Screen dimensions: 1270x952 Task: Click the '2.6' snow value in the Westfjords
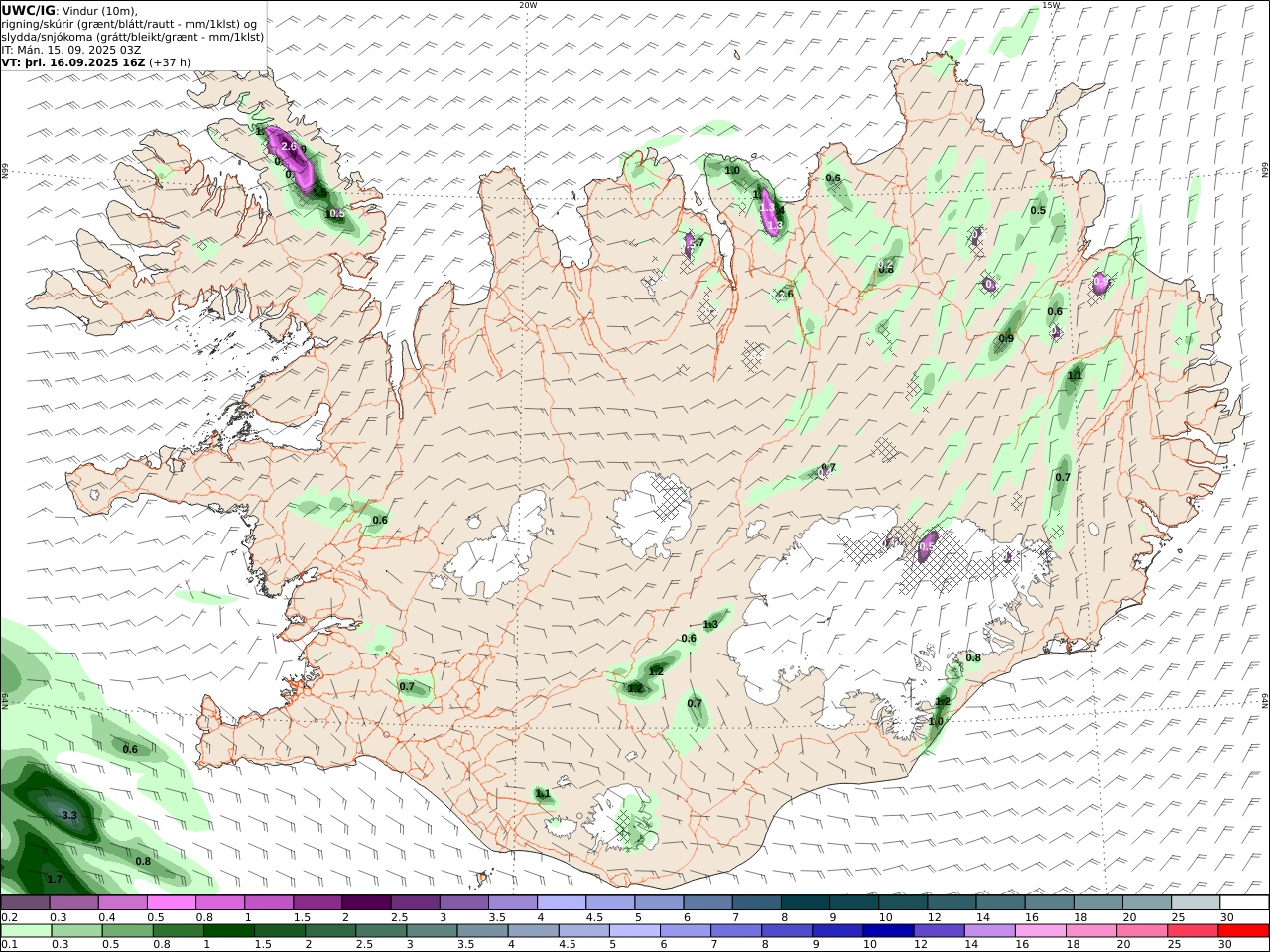289,147
